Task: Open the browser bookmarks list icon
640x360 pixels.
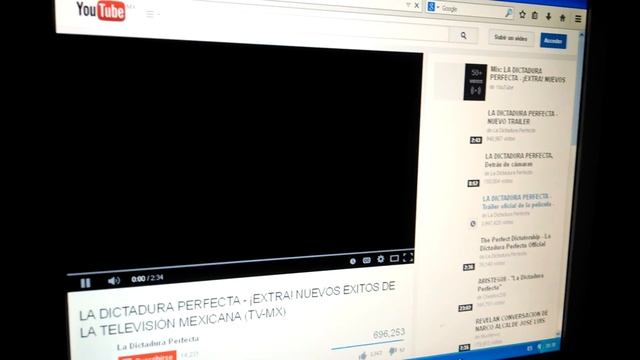Action: pos(535,16)
